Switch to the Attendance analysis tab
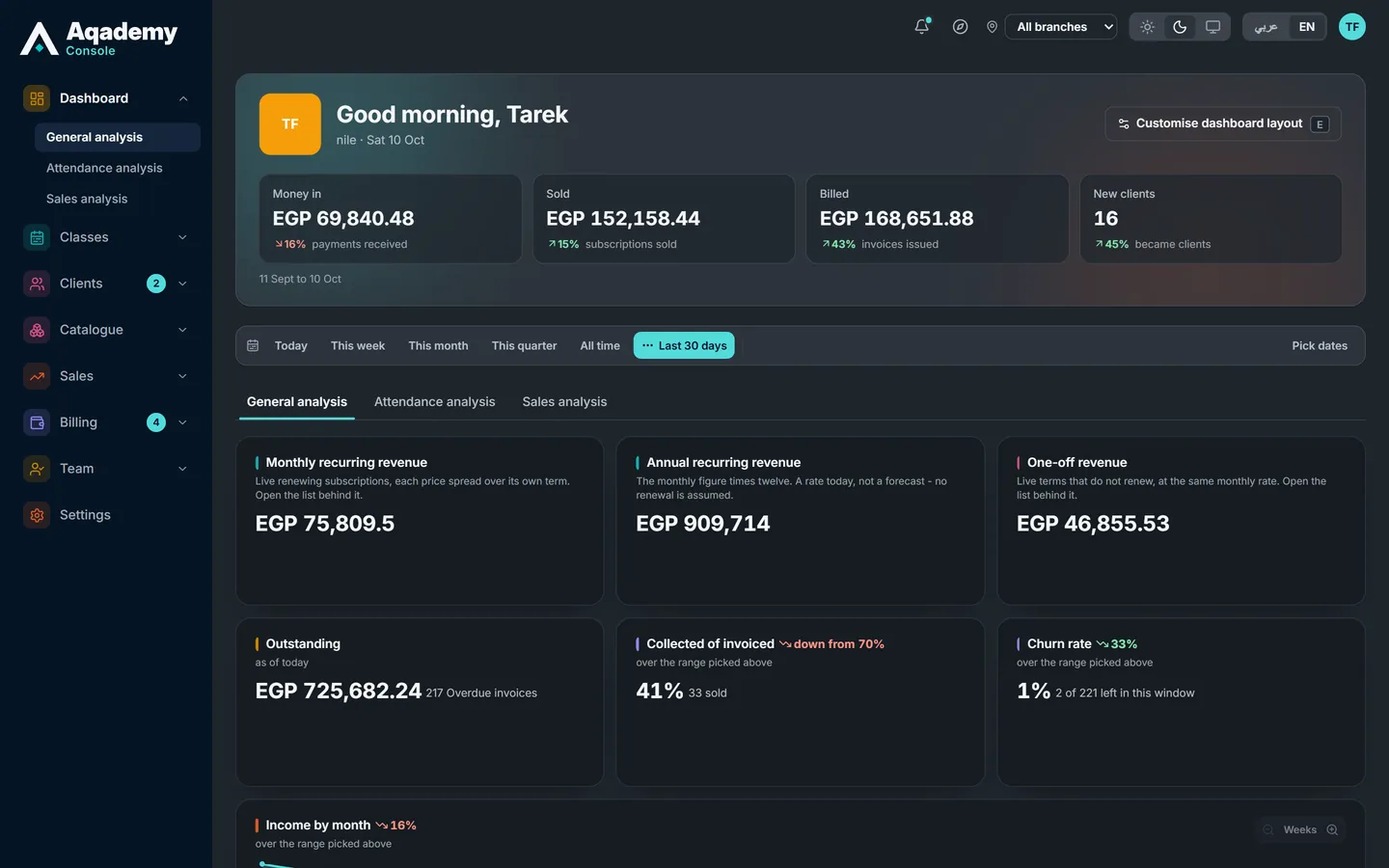The width and height of the screenshot is (1389, 868). (x=435, y=402)
